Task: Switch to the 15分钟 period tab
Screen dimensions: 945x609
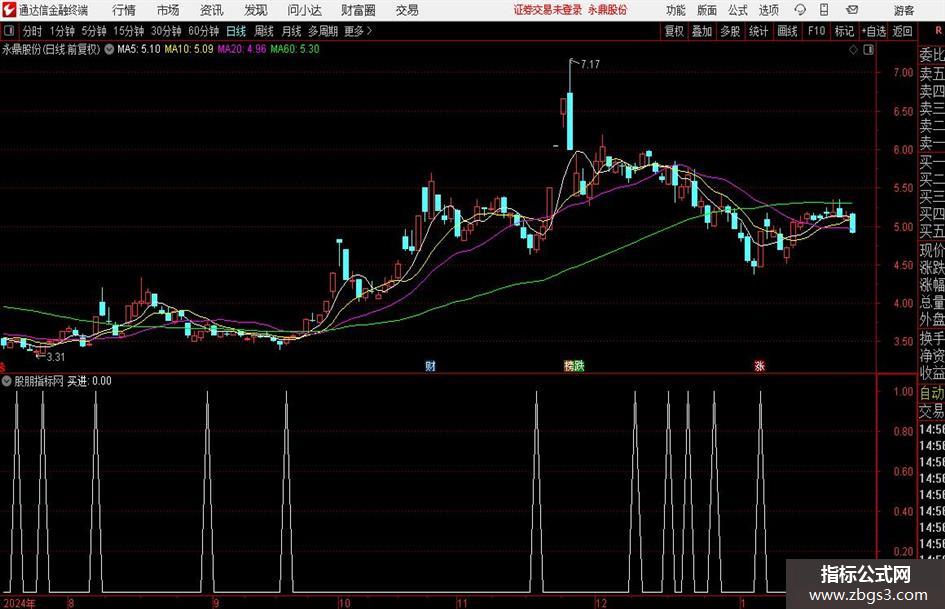Action: pyautogui.click(x=129, y=31)
